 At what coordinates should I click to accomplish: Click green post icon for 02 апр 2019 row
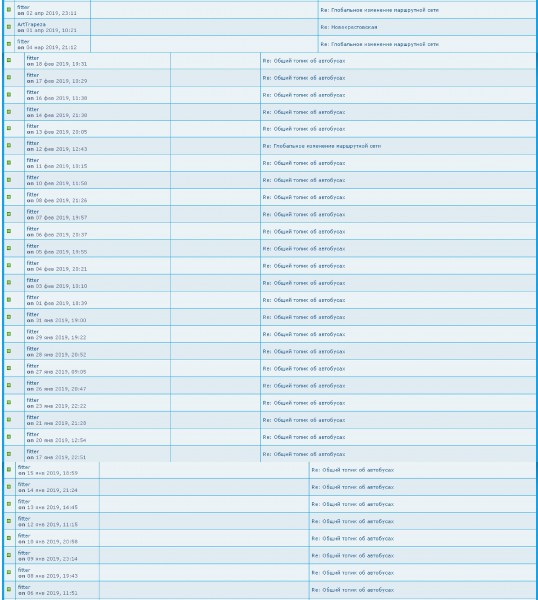pos(9,10)
